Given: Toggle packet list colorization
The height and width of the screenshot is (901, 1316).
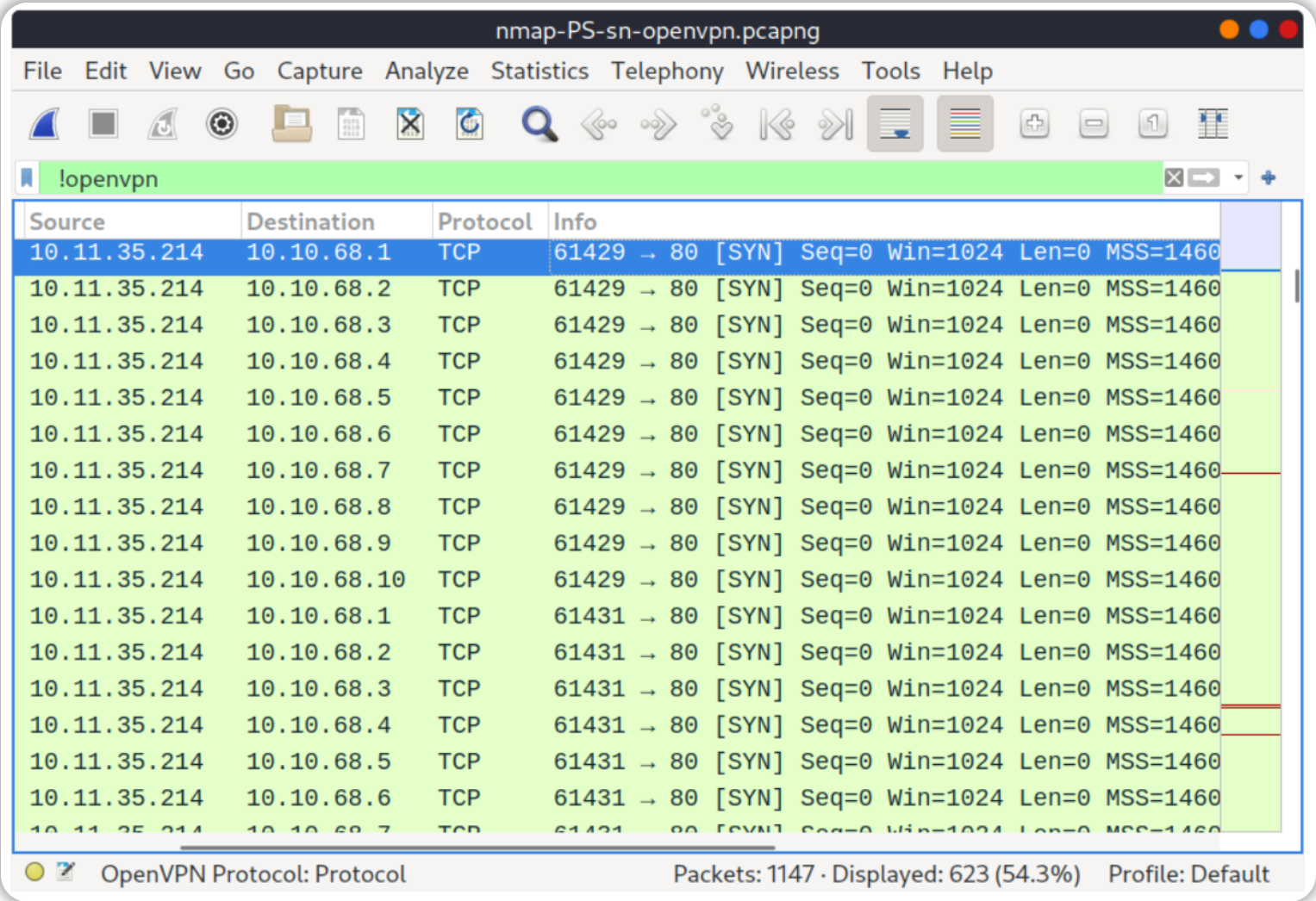Looking at the screenshot, I should [965, 124].
